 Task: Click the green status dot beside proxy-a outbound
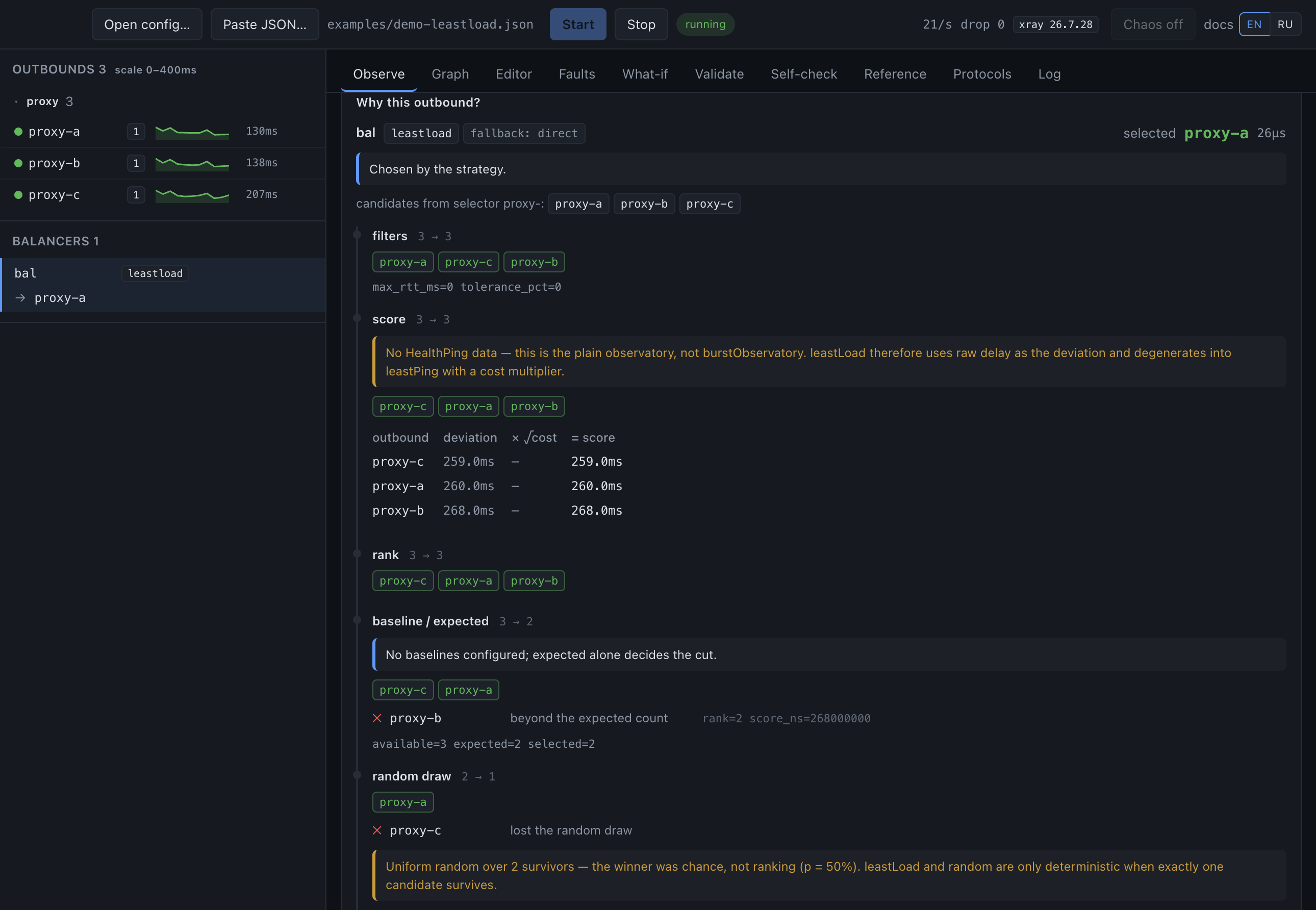pyautogui.click(x=18, y=132)
